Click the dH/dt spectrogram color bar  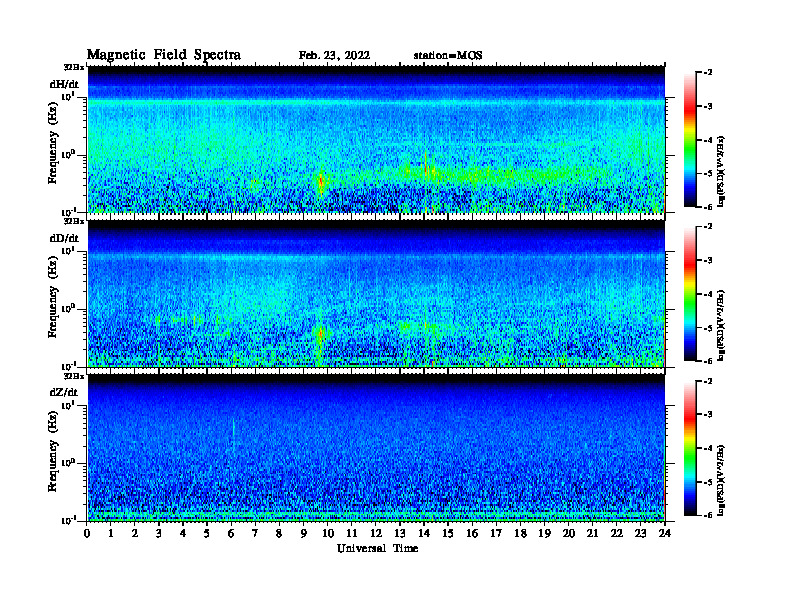[x=690, y=140]
